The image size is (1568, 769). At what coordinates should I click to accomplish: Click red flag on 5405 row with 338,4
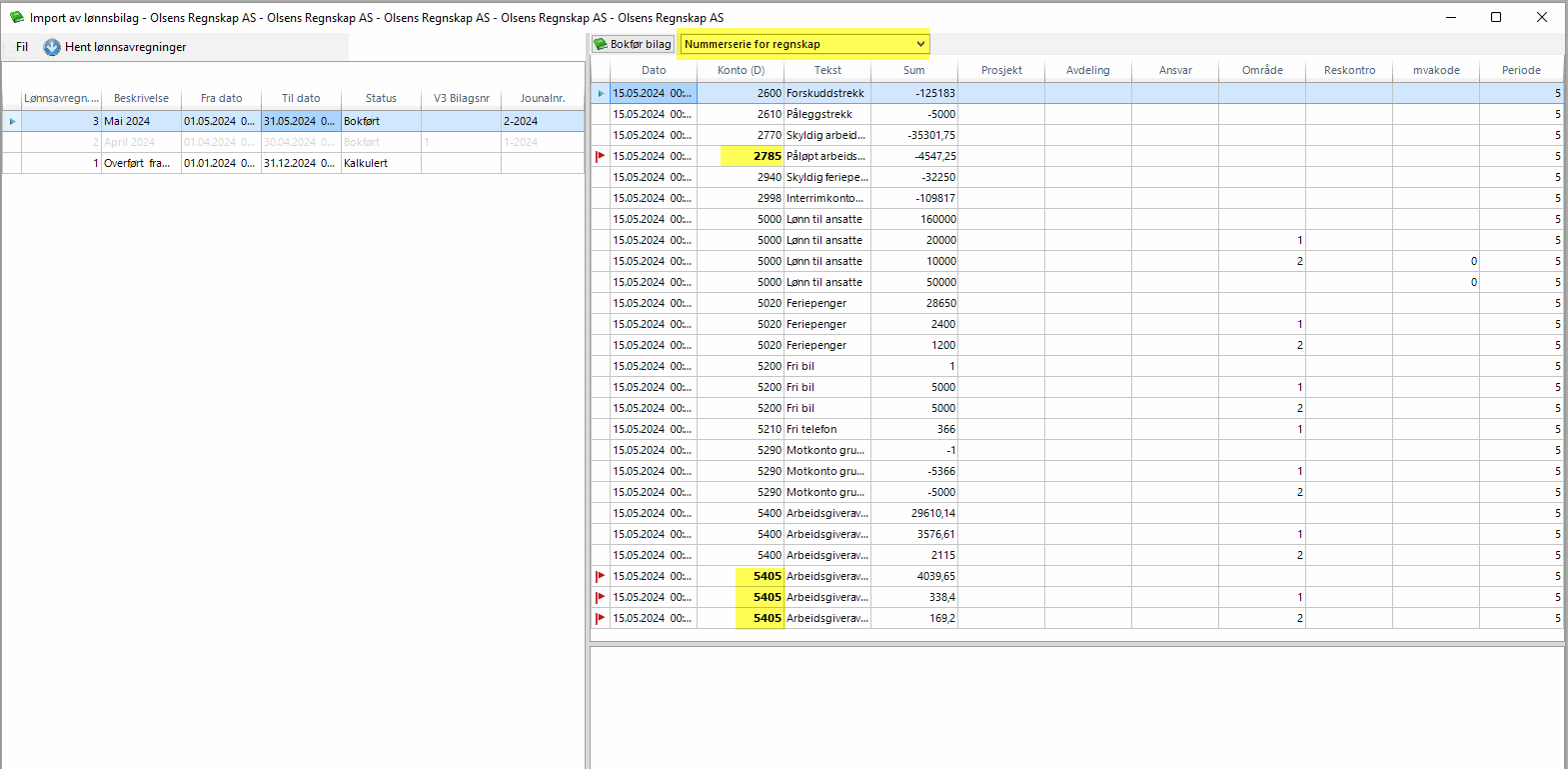click(601, 597)
